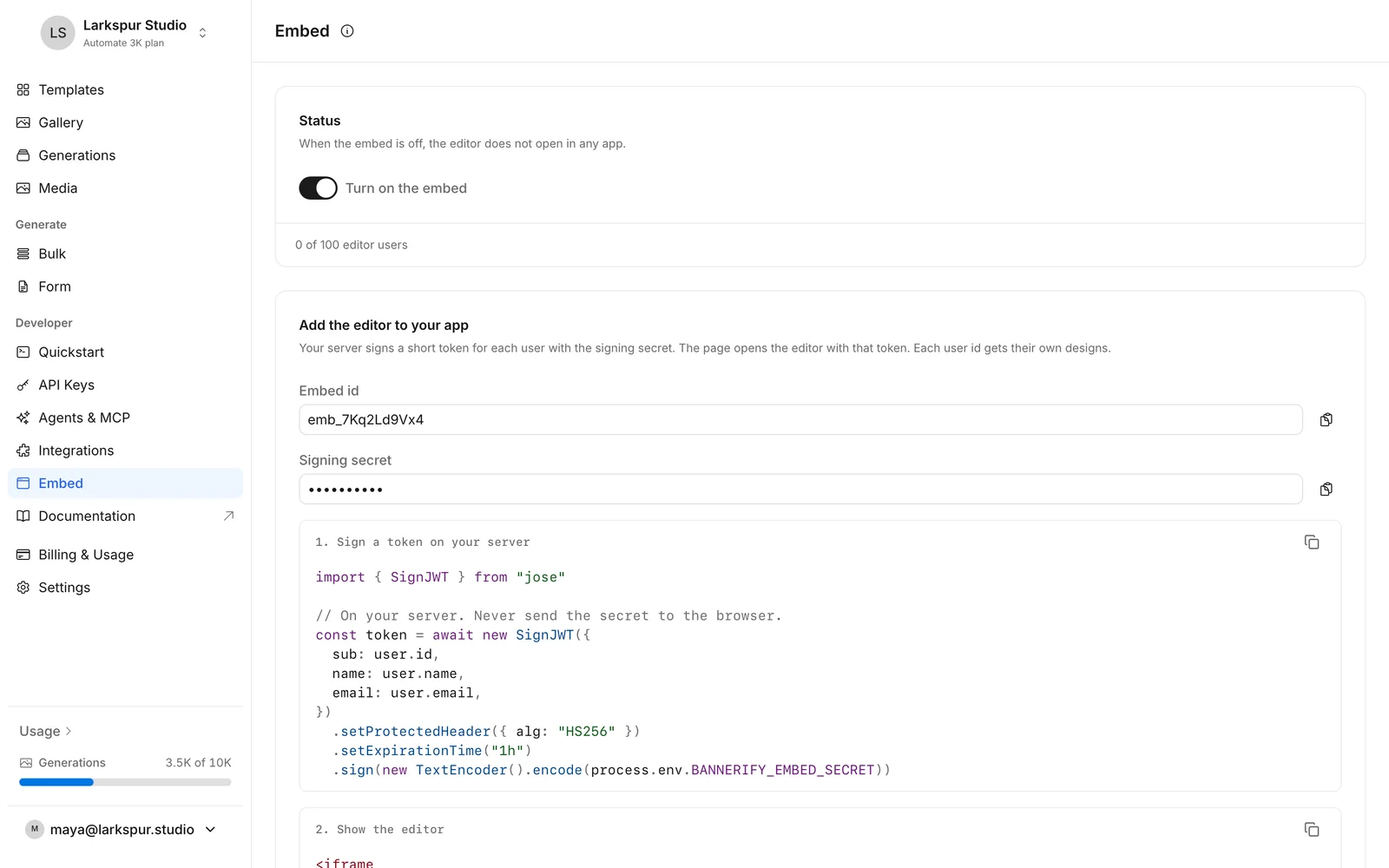
Task: Click the "1. Sign a token on your server" heading
Action: (x=423, y=542)
